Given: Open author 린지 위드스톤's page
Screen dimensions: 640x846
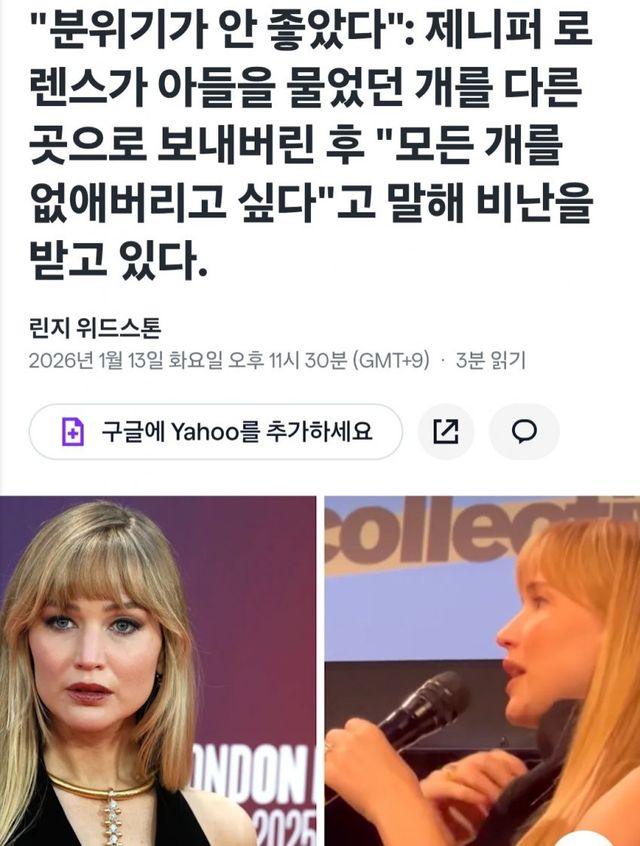Looking at the screenshot, I should (95, 328).
